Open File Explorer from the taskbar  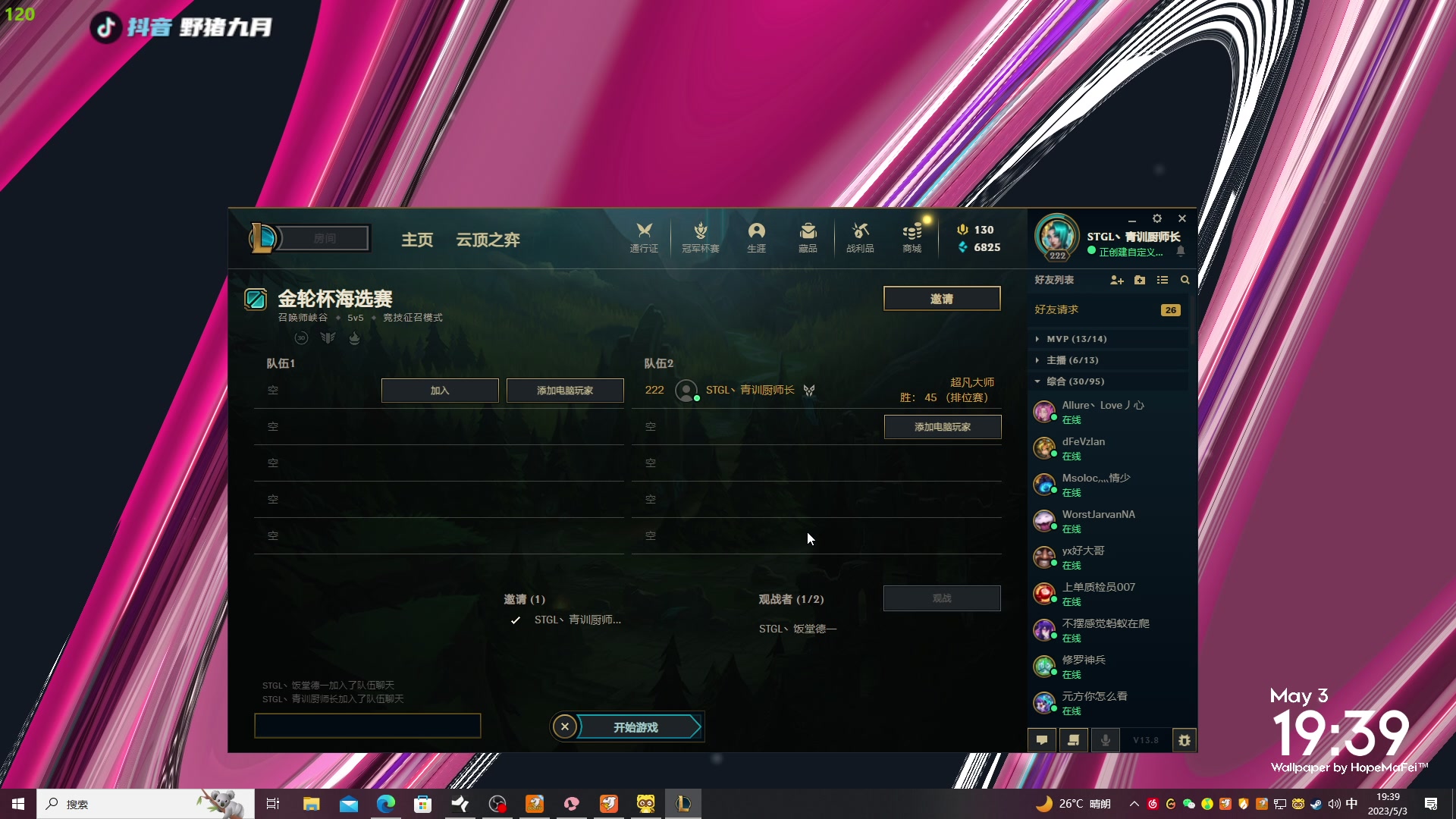click(311, 804)
